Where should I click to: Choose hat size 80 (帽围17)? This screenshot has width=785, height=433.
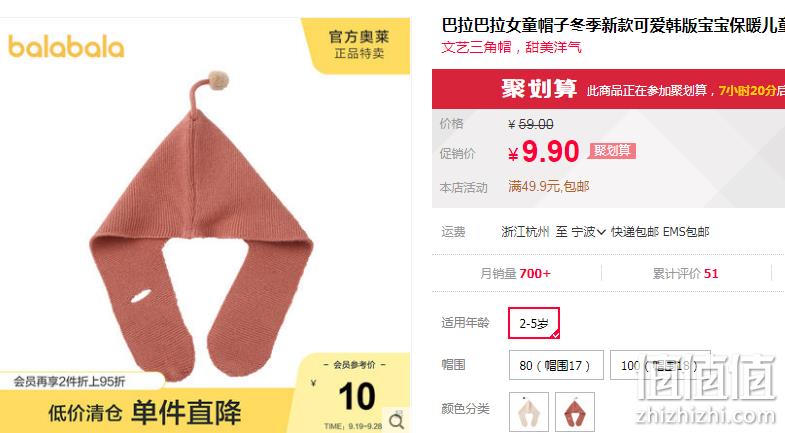[556, 365]
